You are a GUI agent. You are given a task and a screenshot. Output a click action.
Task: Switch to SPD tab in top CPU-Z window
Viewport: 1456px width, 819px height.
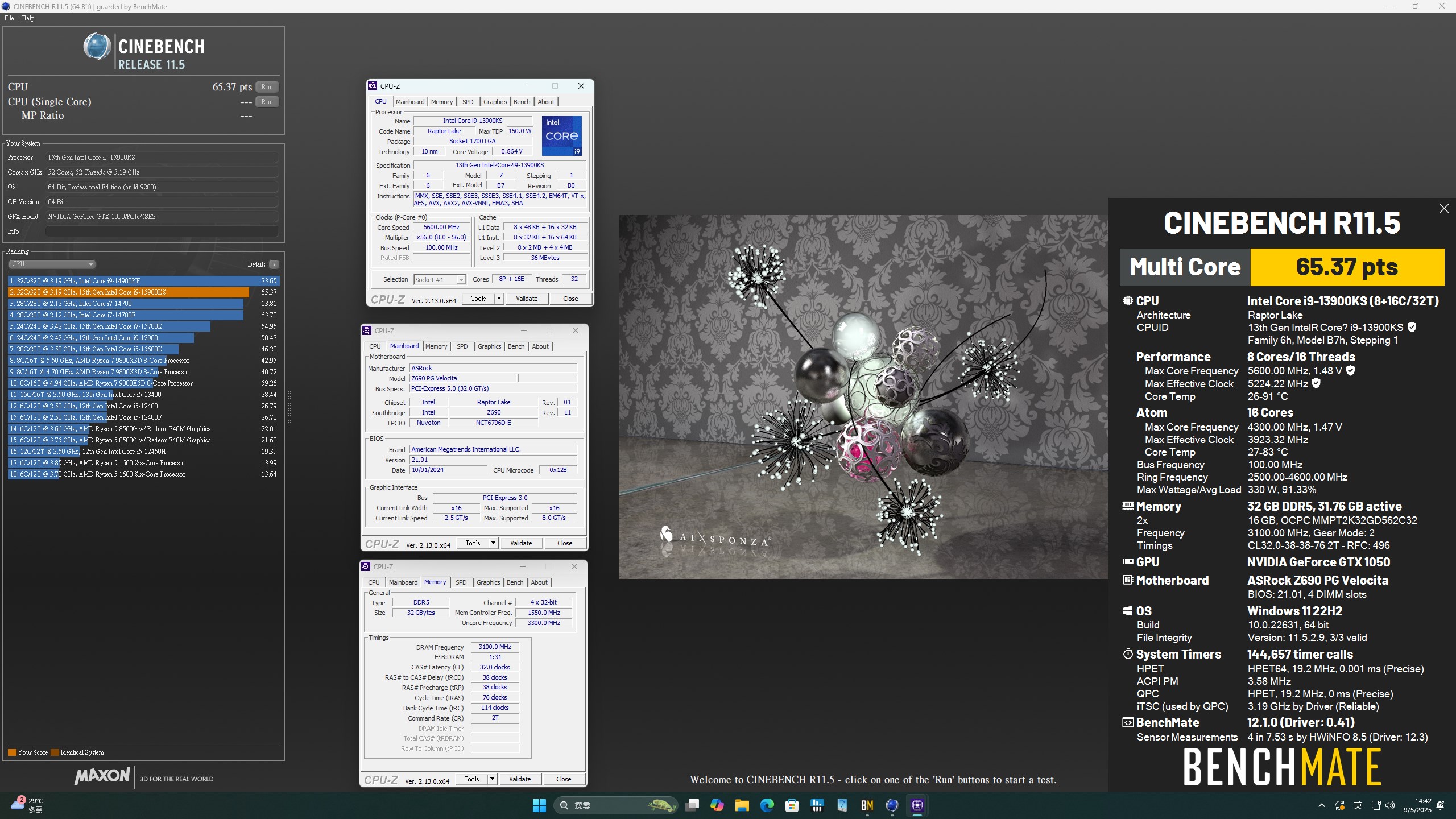[468, 102]
